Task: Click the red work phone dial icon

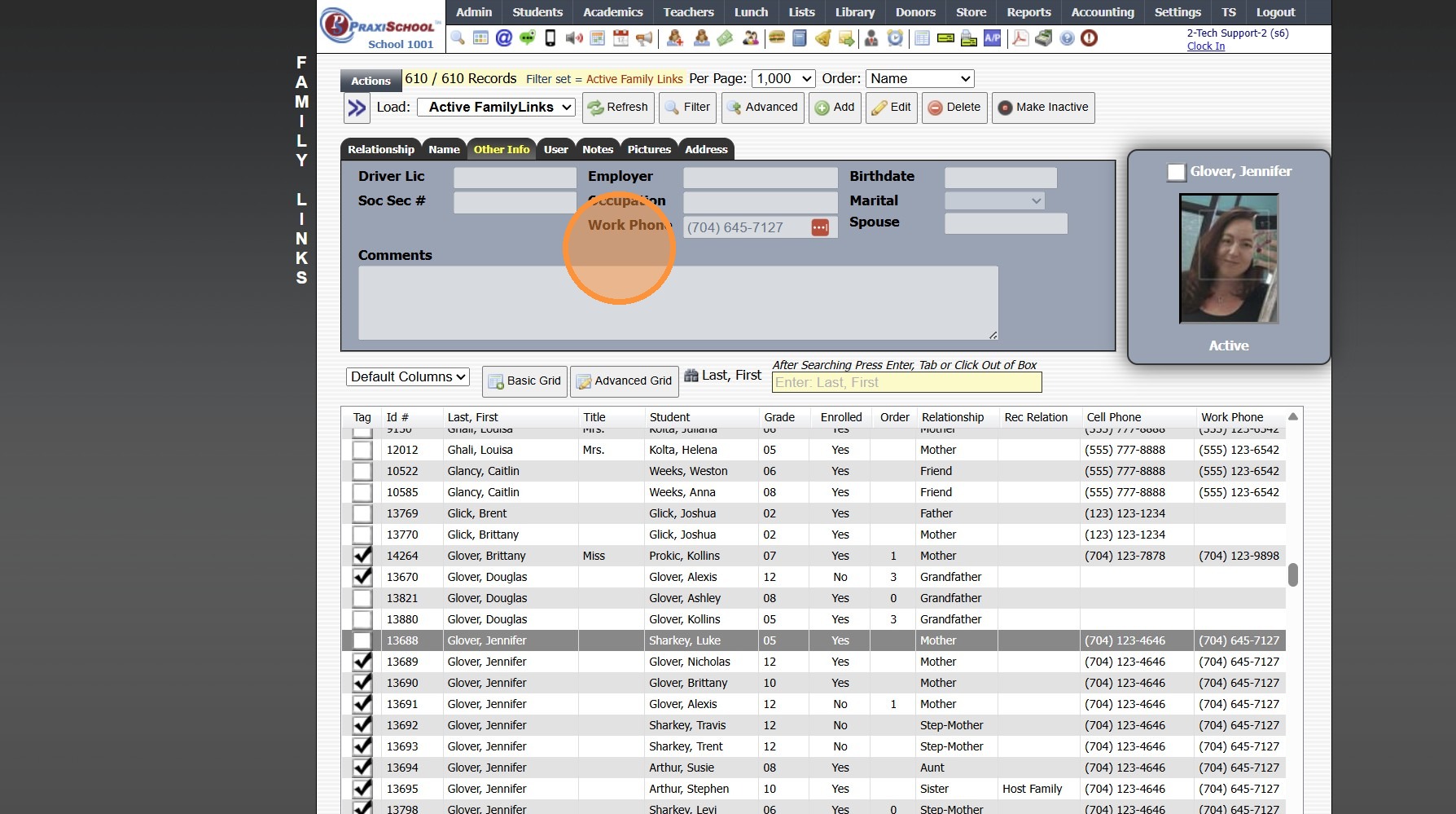Action: pos(820,227)
